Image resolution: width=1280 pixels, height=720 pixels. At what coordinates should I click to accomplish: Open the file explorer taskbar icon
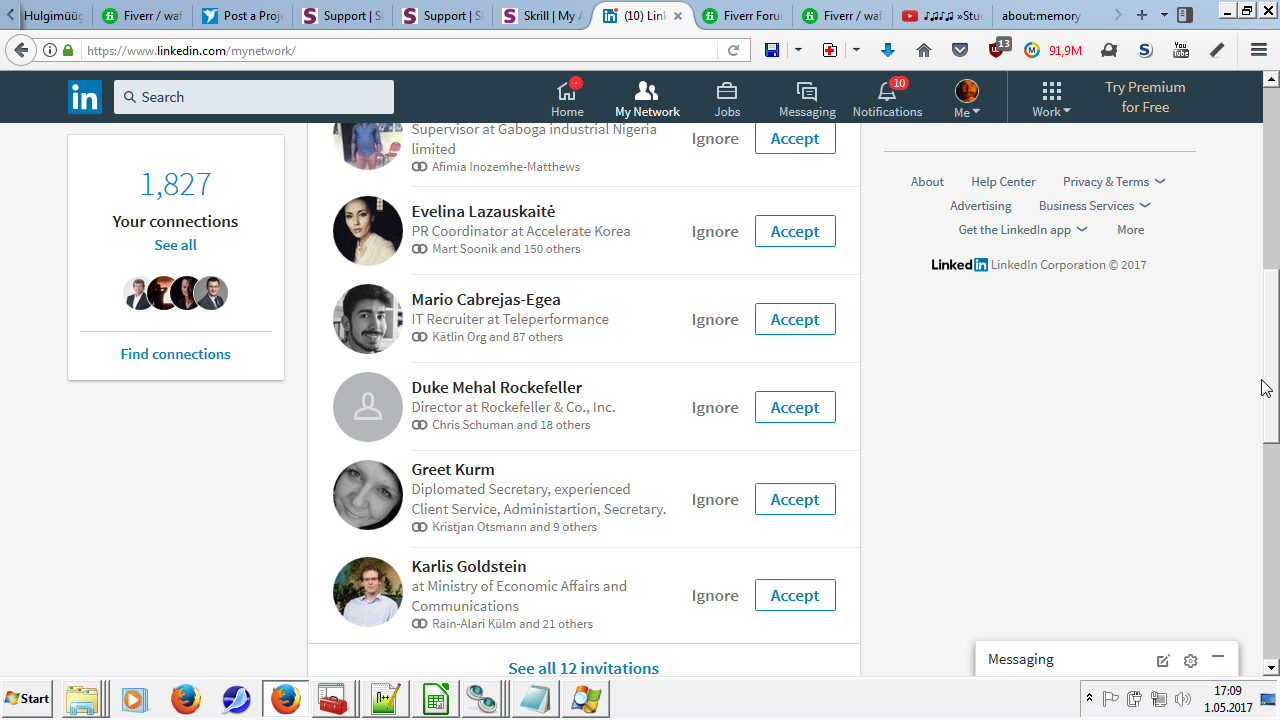pos(81,699)
